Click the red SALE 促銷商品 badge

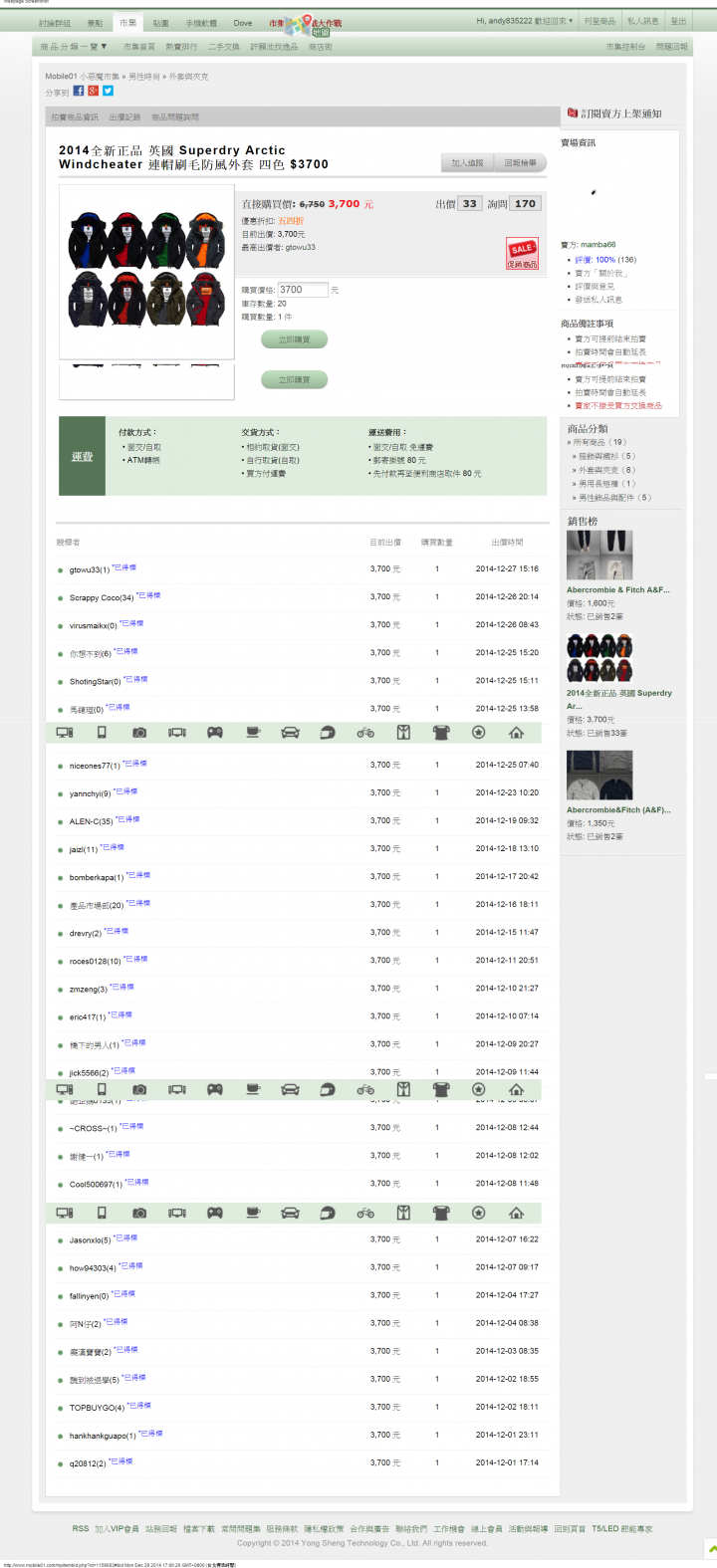523,254
